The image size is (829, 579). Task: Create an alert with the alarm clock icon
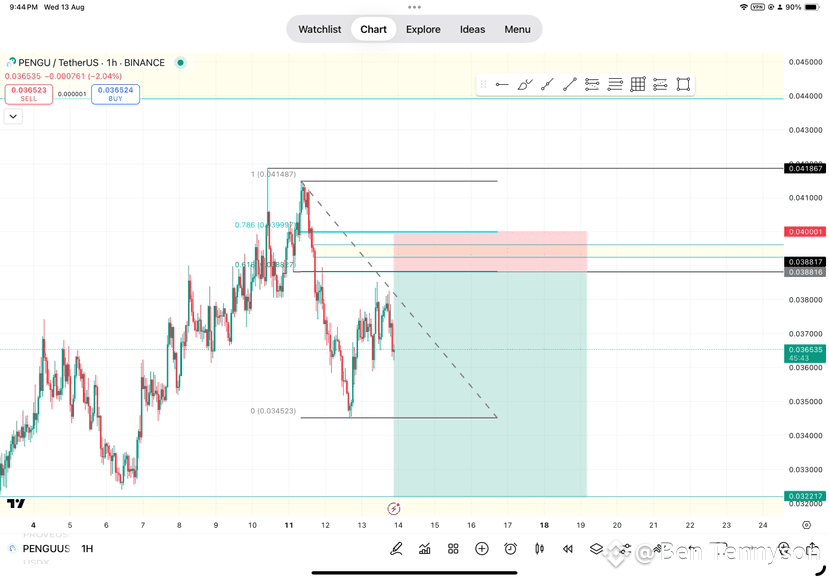(x=510, y=549)
